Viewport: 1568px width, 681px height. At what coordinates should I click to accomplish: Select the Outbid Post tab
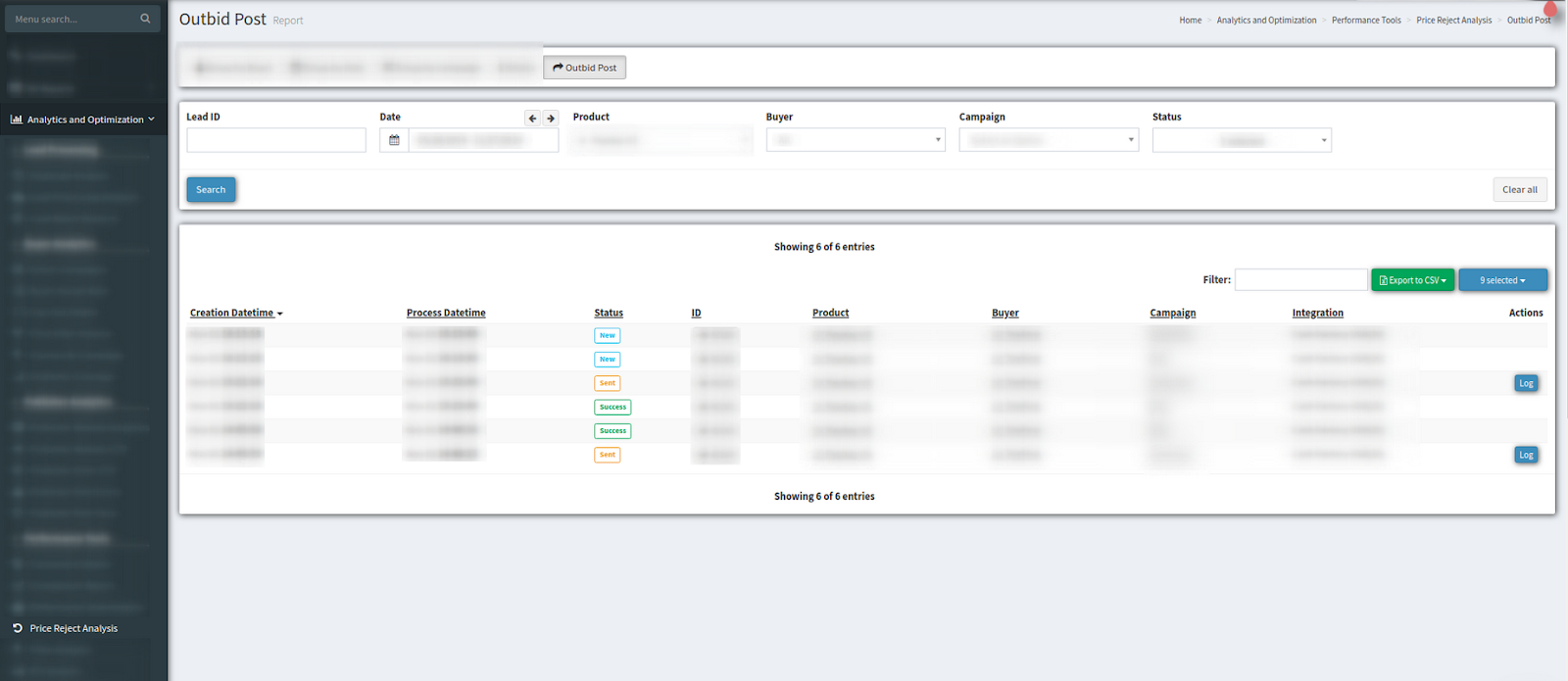(x=585, y=68)
